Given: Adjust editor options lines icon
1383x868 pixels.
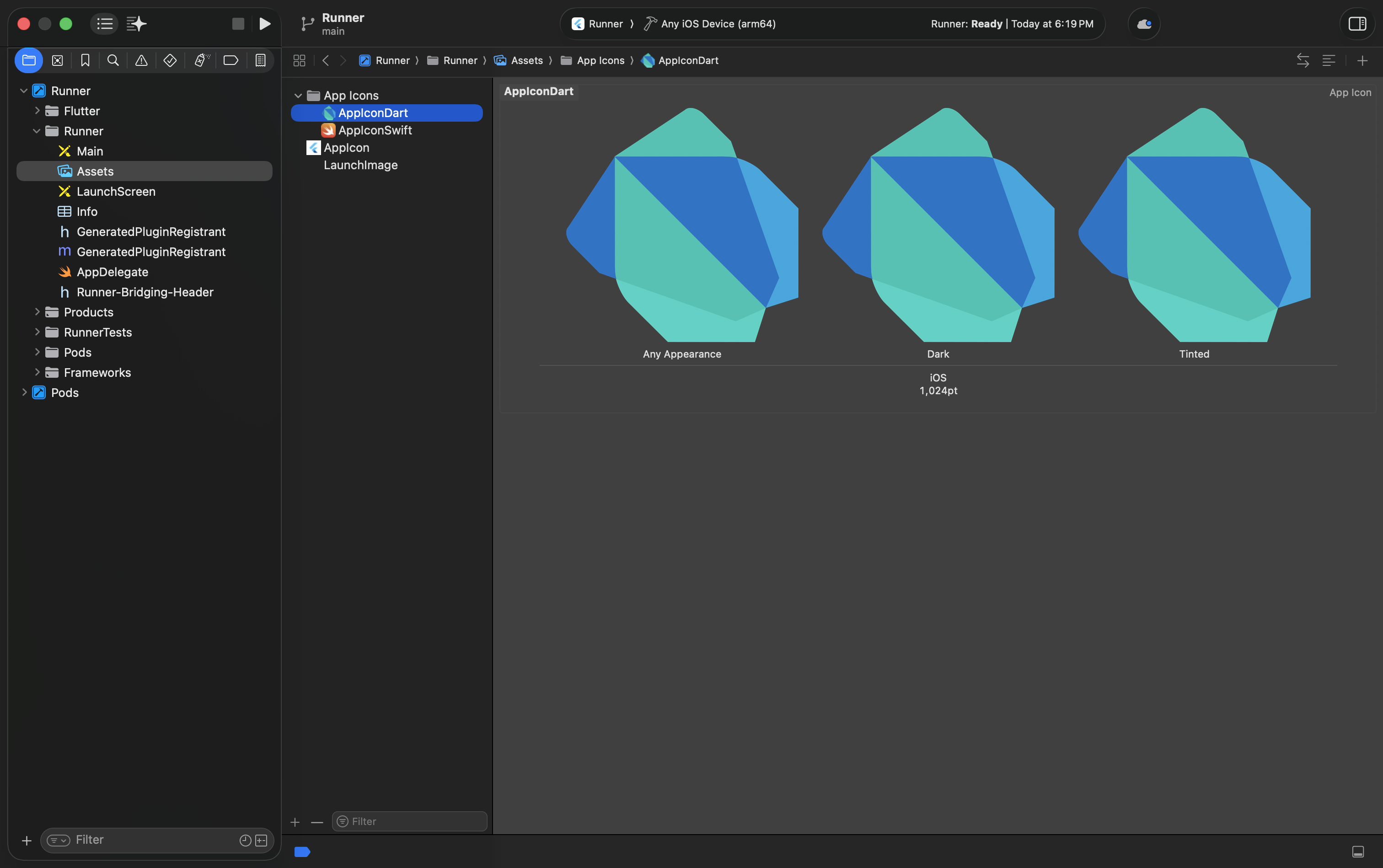Looking at the screenshot, I should 1329,60.
